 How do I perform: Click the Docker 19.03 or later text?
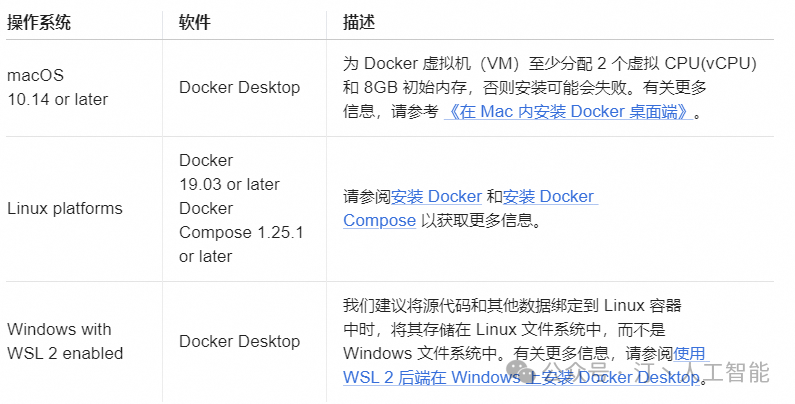pos(229,172)
